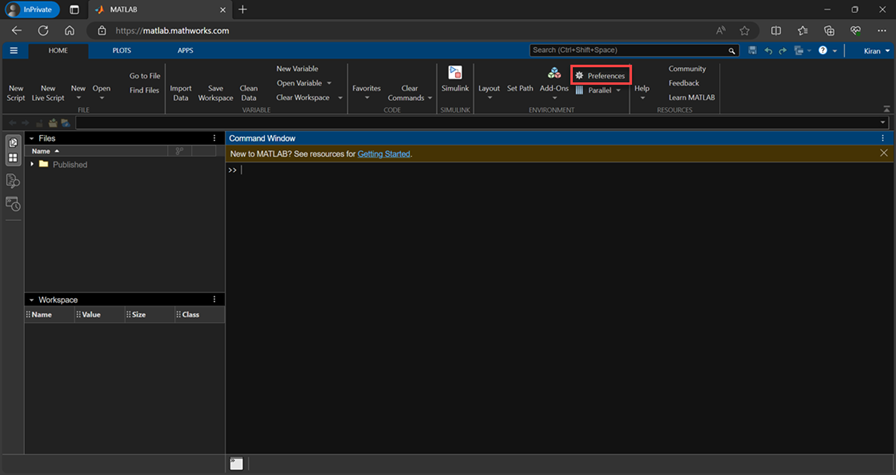Expand the Parallel dropdown
Screen dimensions: 896x475
tap(618, 90)
